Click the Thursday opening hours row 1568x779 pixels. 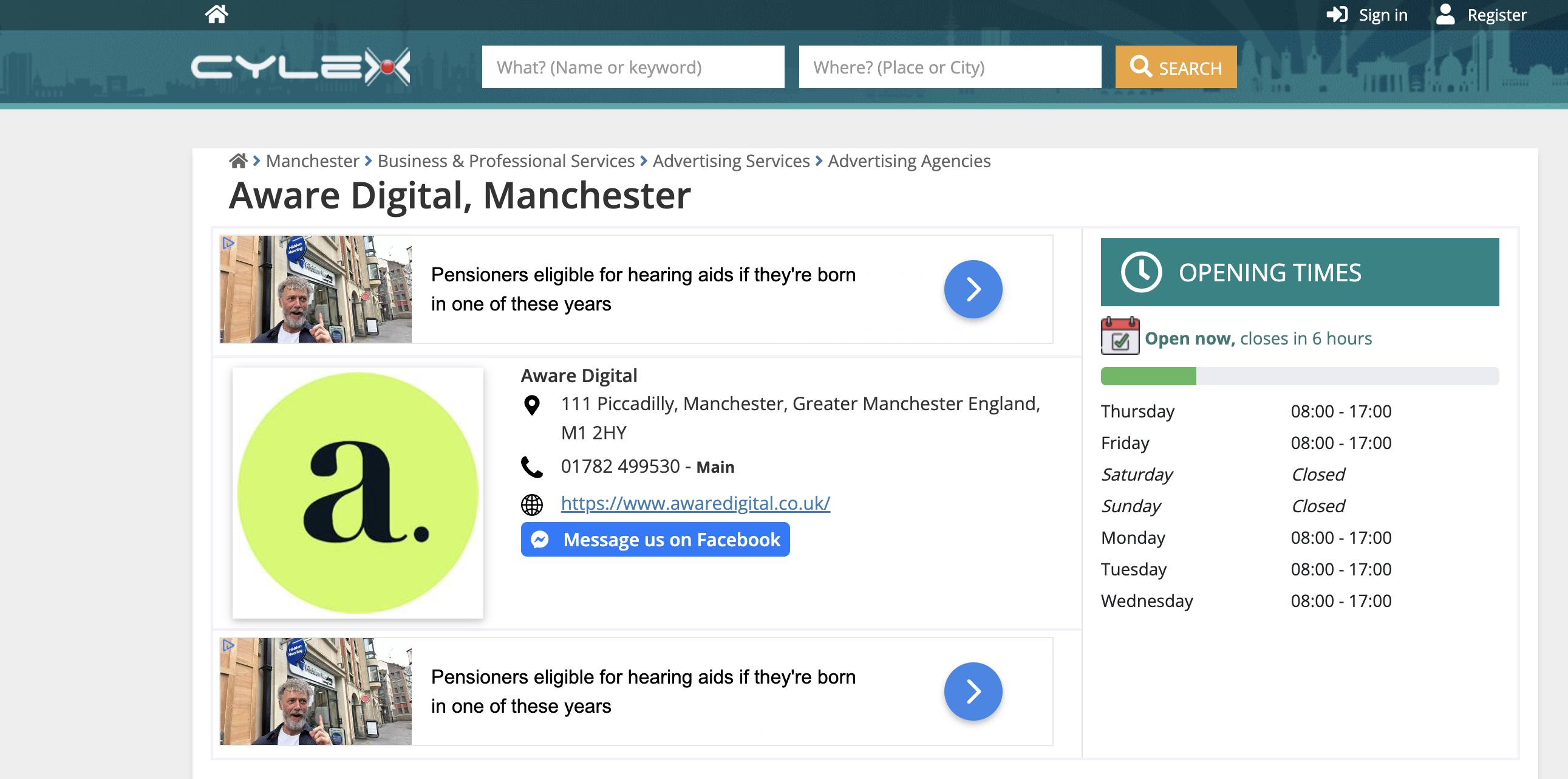point(1300,411)
